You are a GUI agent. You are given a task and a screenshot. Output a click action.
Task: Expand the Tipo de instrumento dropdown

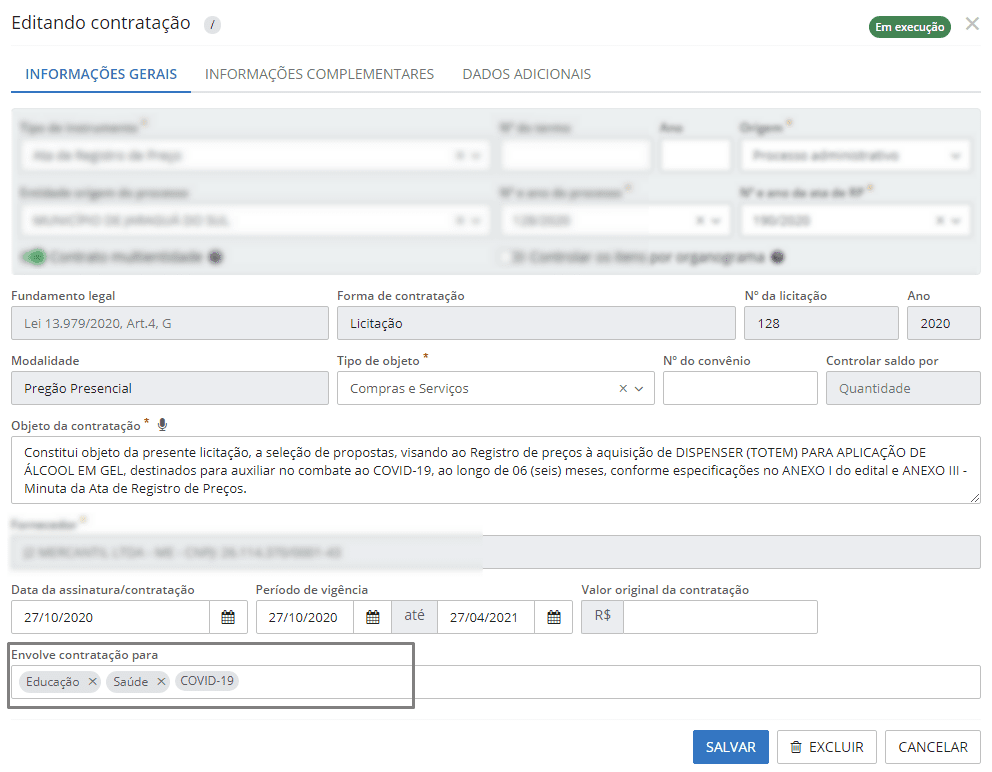point(476,156)
